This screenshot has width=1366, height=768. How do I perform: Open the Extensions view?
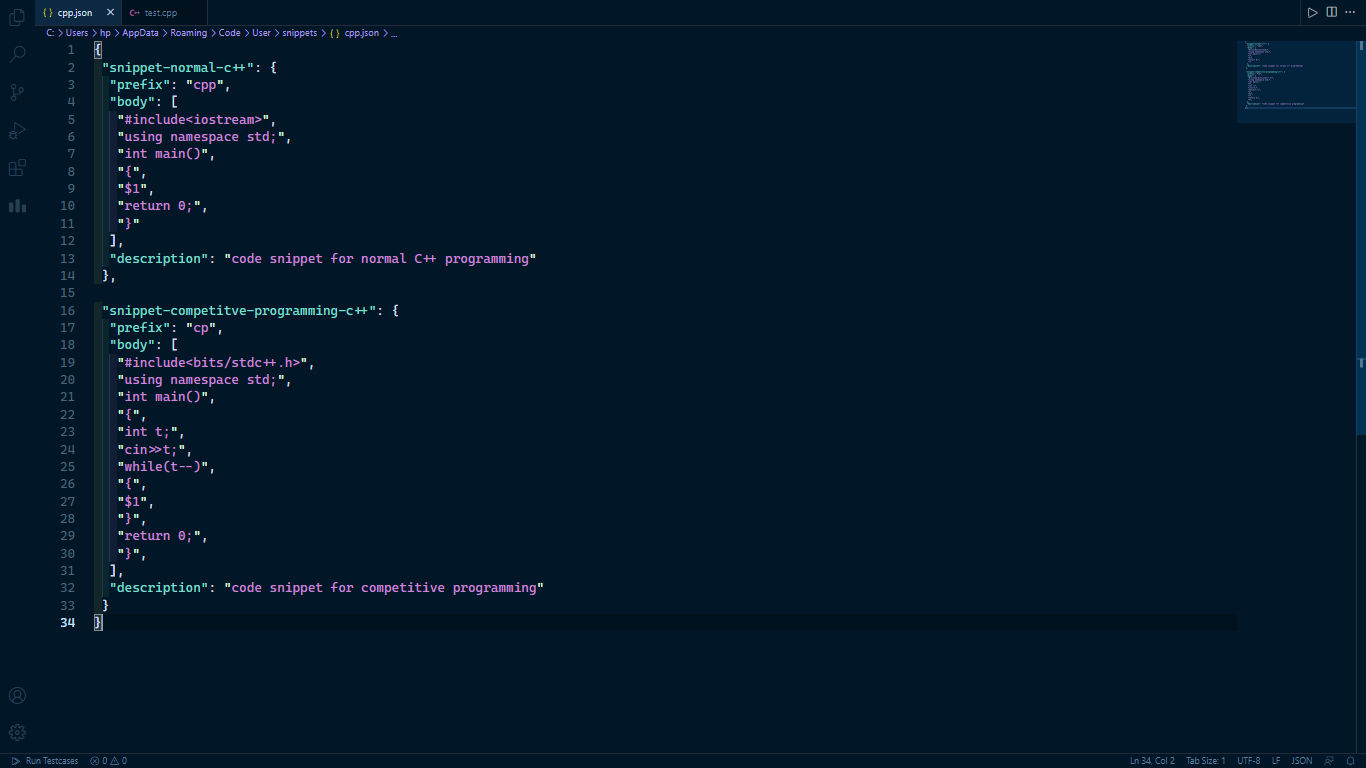tap(17, 168)
